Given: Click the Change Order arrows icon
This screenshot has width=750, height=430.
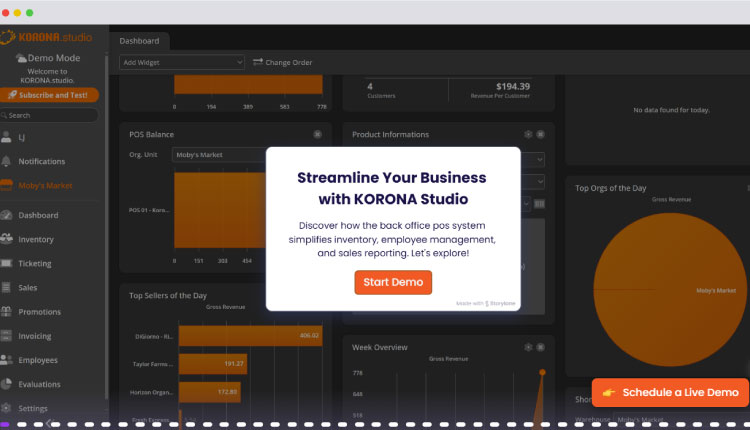Looking at the screenshot, I should click(x=258, y=62).
